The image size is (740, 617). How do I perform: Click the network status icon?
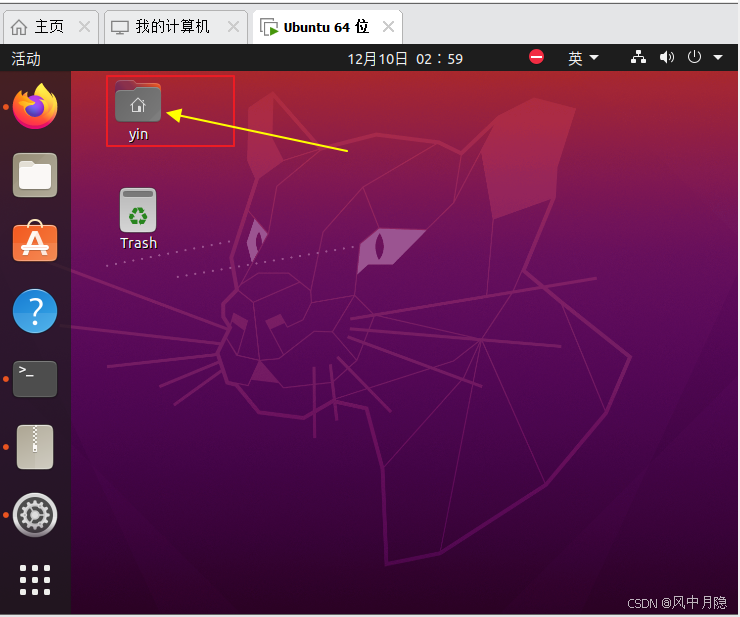click(639, 58)
